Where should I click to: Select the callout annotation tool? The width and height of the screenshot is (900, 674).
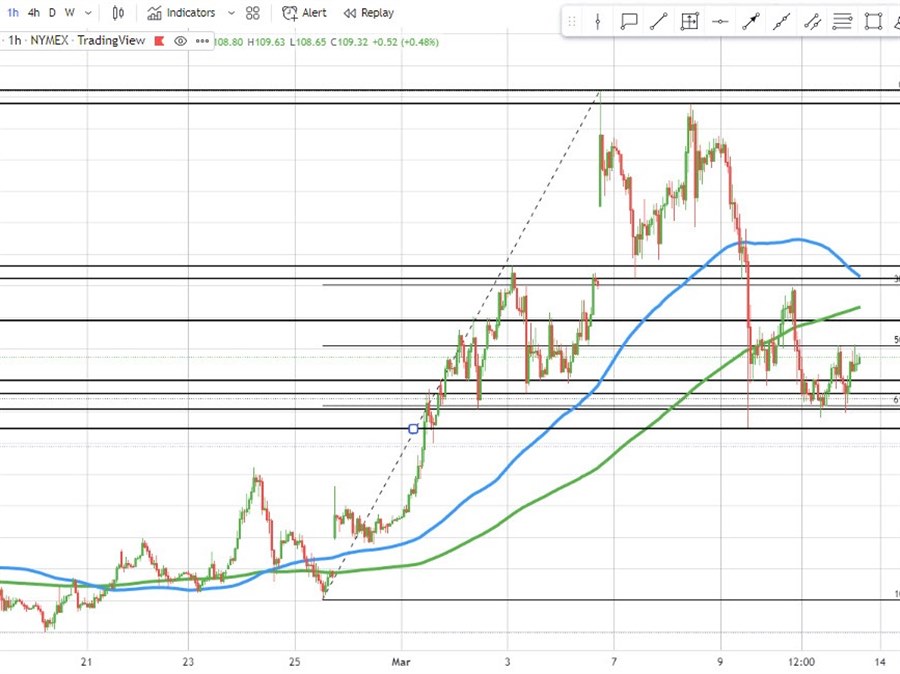coord(629,21)
